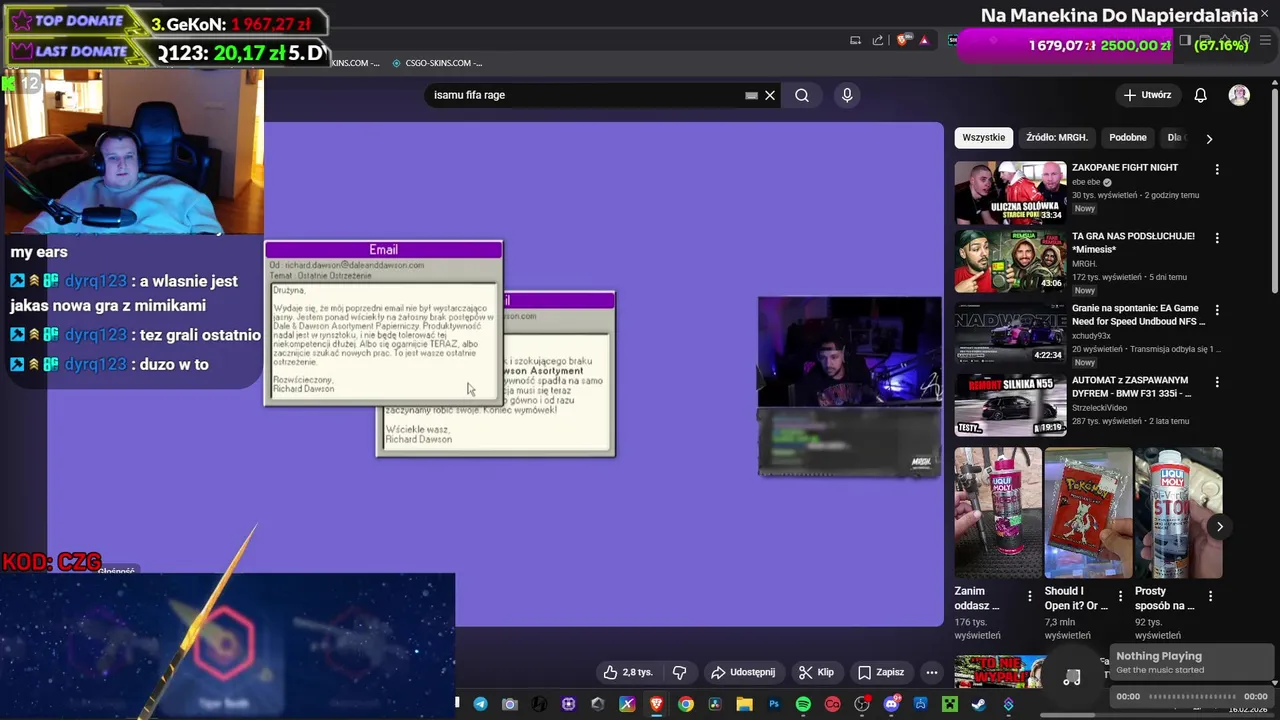1280x720 pixels.
Task: Click the music note icon in media widget
Action: tap(1072, 678)
